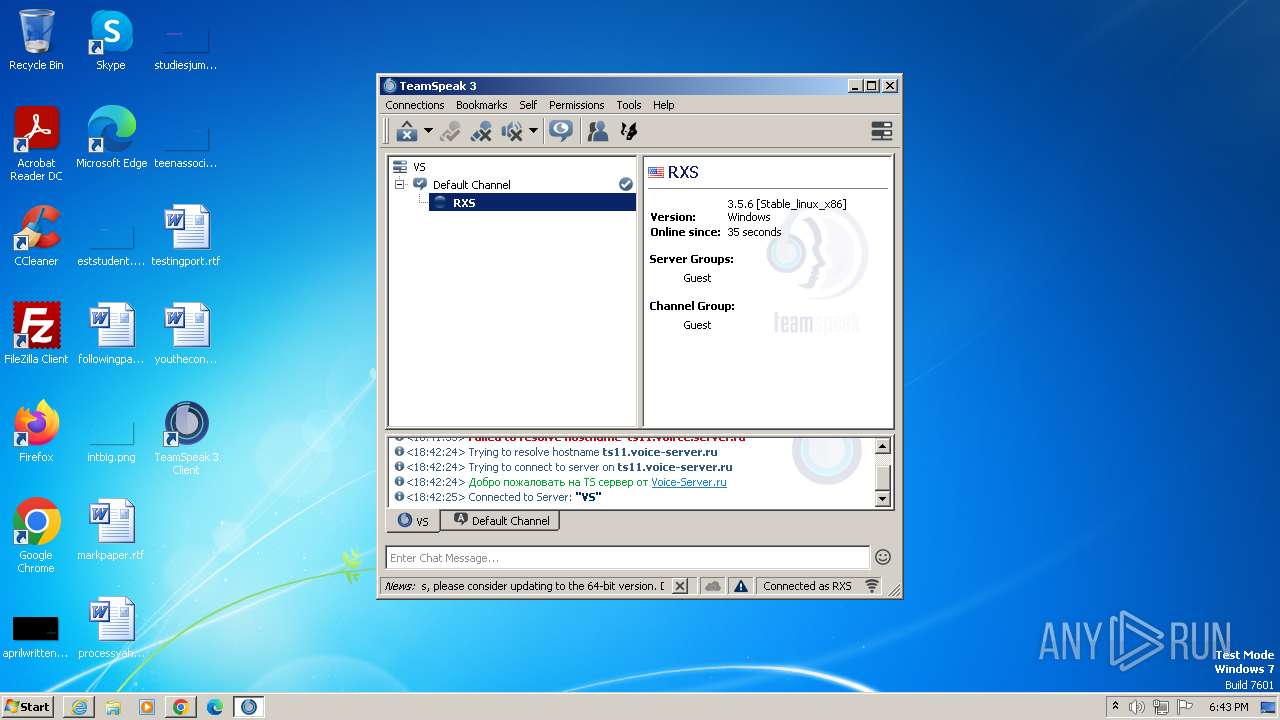This screenshot has height=720, width=1280.
Task: Click the chat log scrollbar up arrow
Action: click(883, 447)
